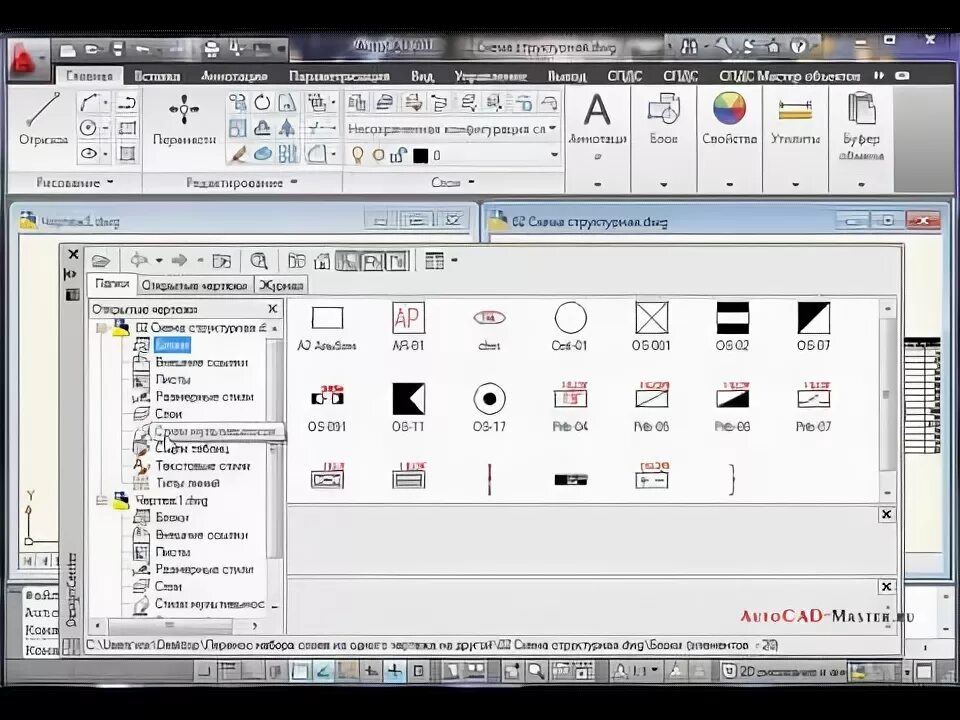Click the print icon in quick access toolbar

pyautogui.click(x=211, y=48)
